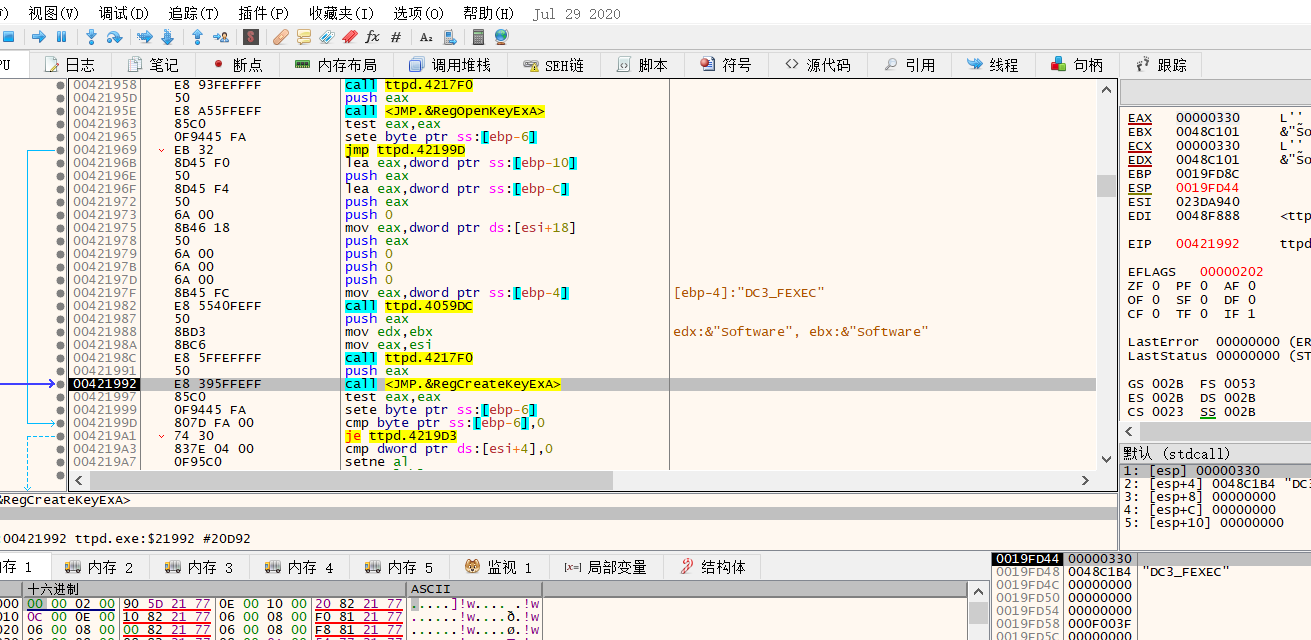The height and width of the screenshot is (640, 1311).
Task: Select the jmp ttpd.42199D instruction
Action: (405, 150)
